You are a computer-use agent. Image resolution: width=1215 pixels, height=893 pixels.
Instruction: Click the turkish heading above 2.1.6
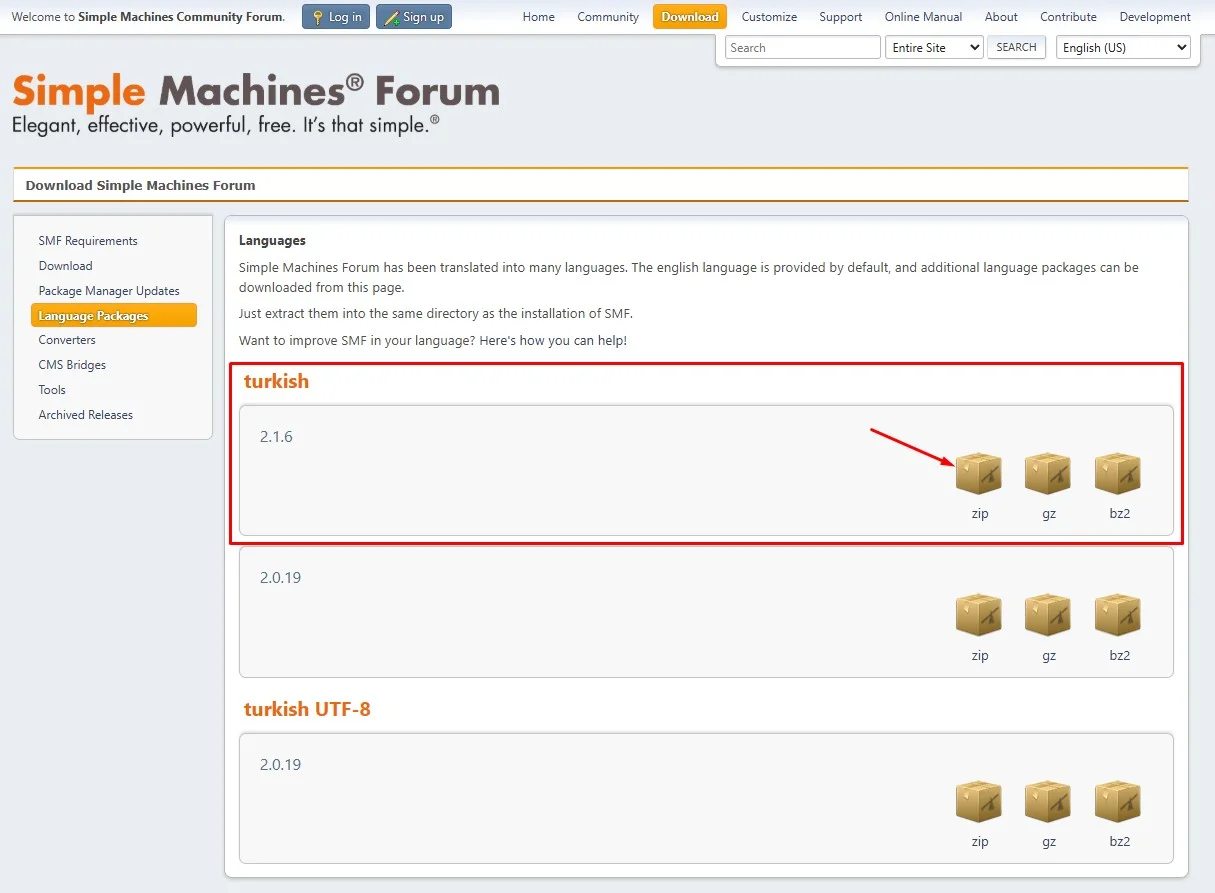tap(276, 381)
